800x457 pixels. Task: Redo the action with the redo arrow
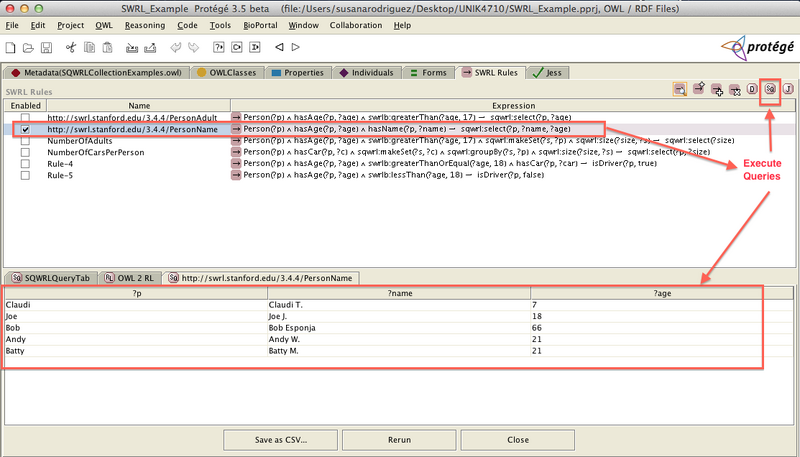[x=193, y=47]
